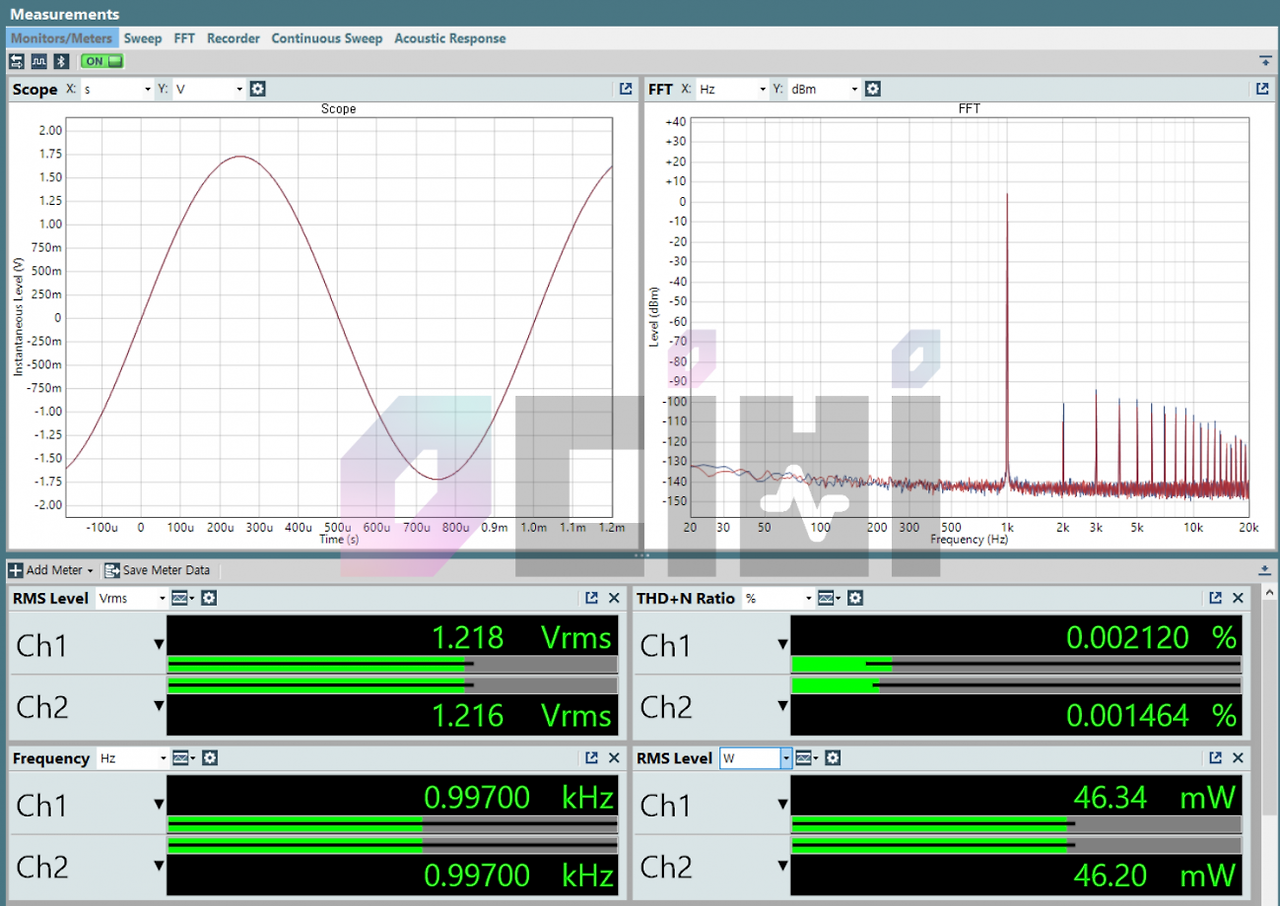Pop out the Scope panel
This screenshot has width=1280, height=906.
[x=626, y=89]
